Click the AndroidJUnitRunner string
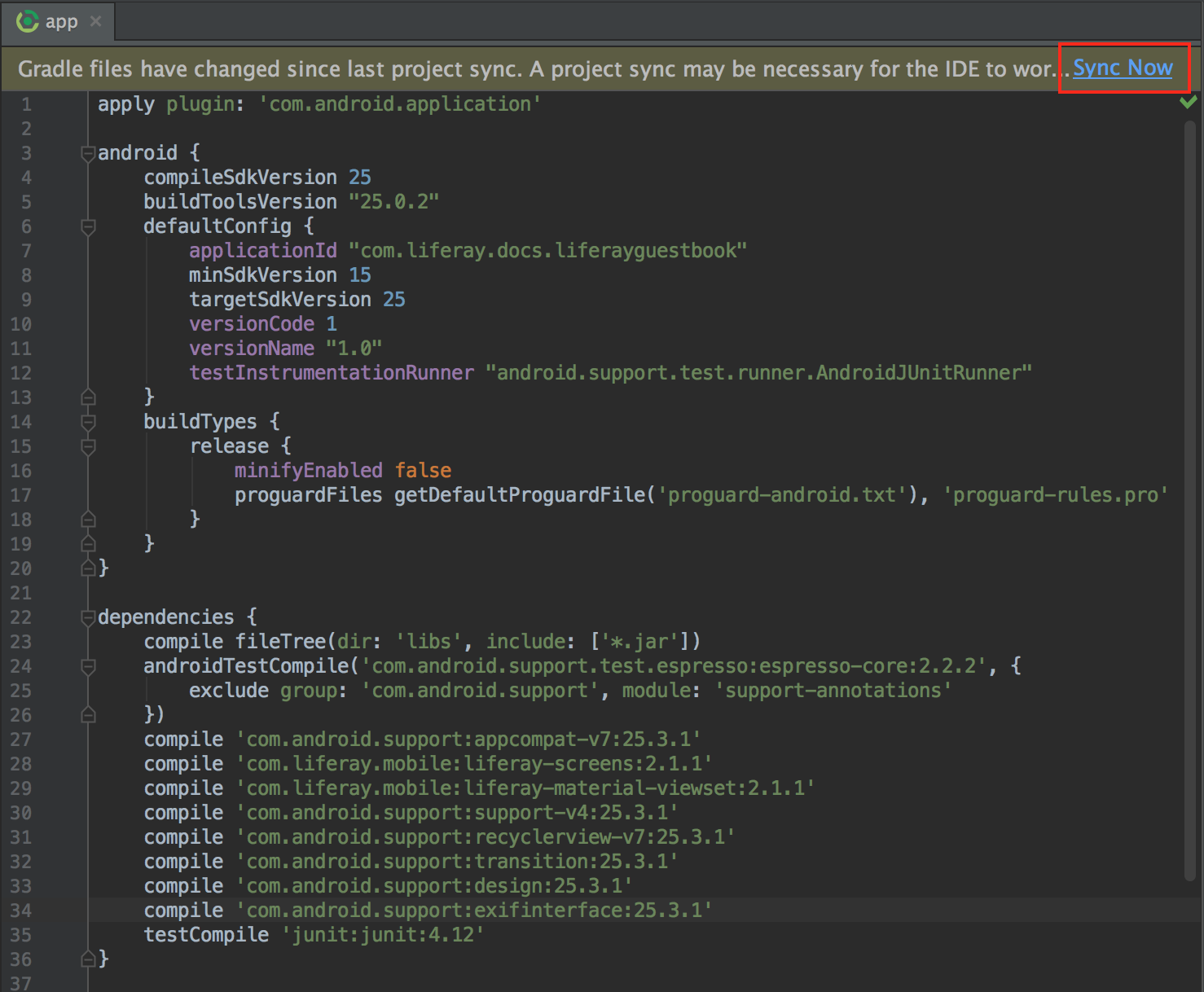Screen dimensions: 1204x992 [758, 373]
